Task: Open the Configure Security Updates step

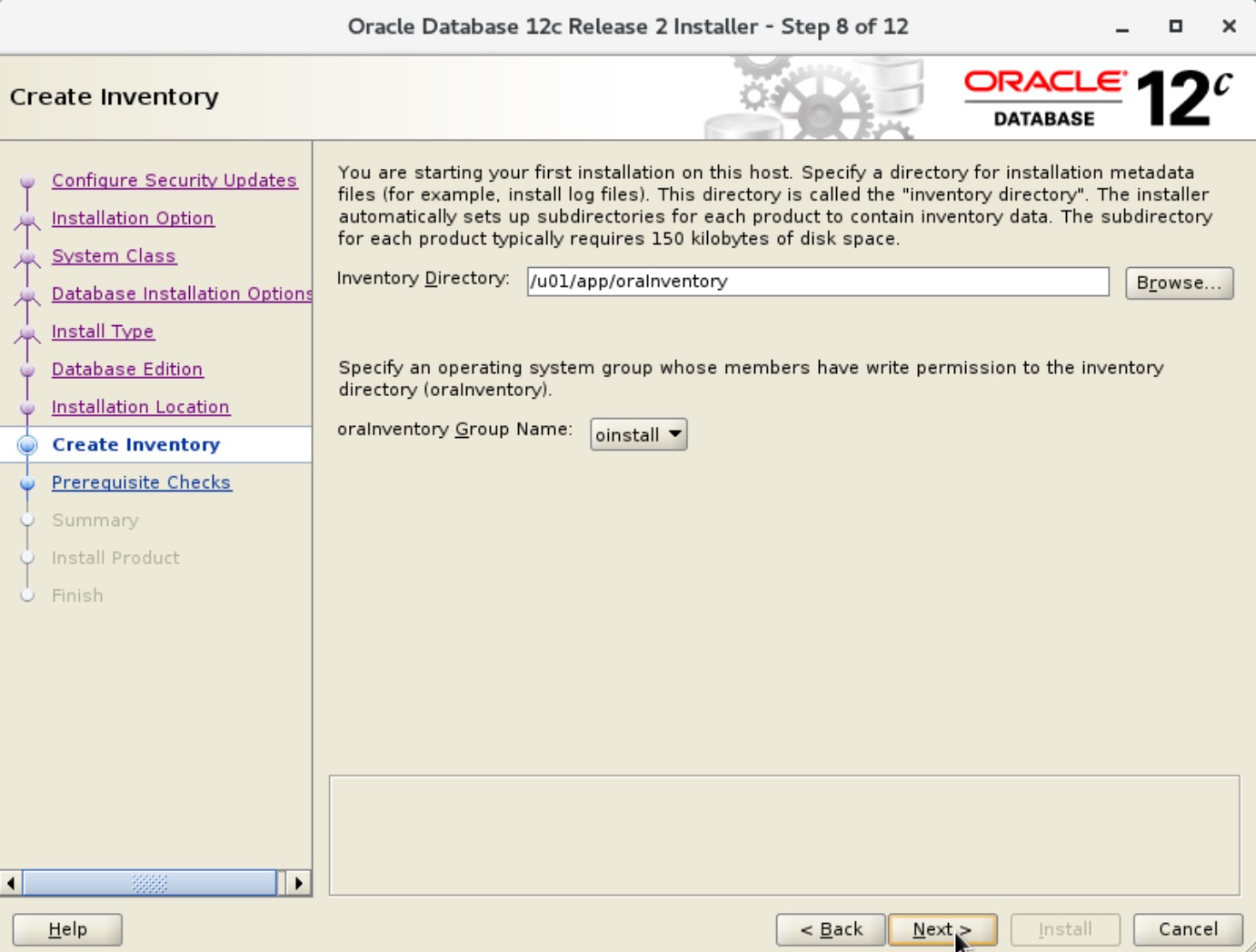Action: pos(174,180)
